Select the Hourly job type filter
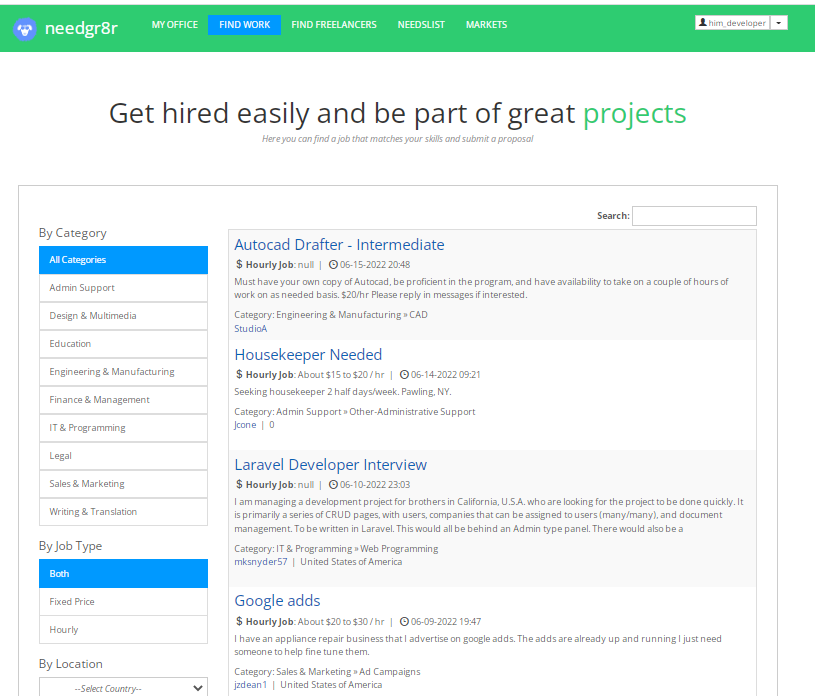Image resolution: width=815 pixels, height=696 pixels. [123, 630]
